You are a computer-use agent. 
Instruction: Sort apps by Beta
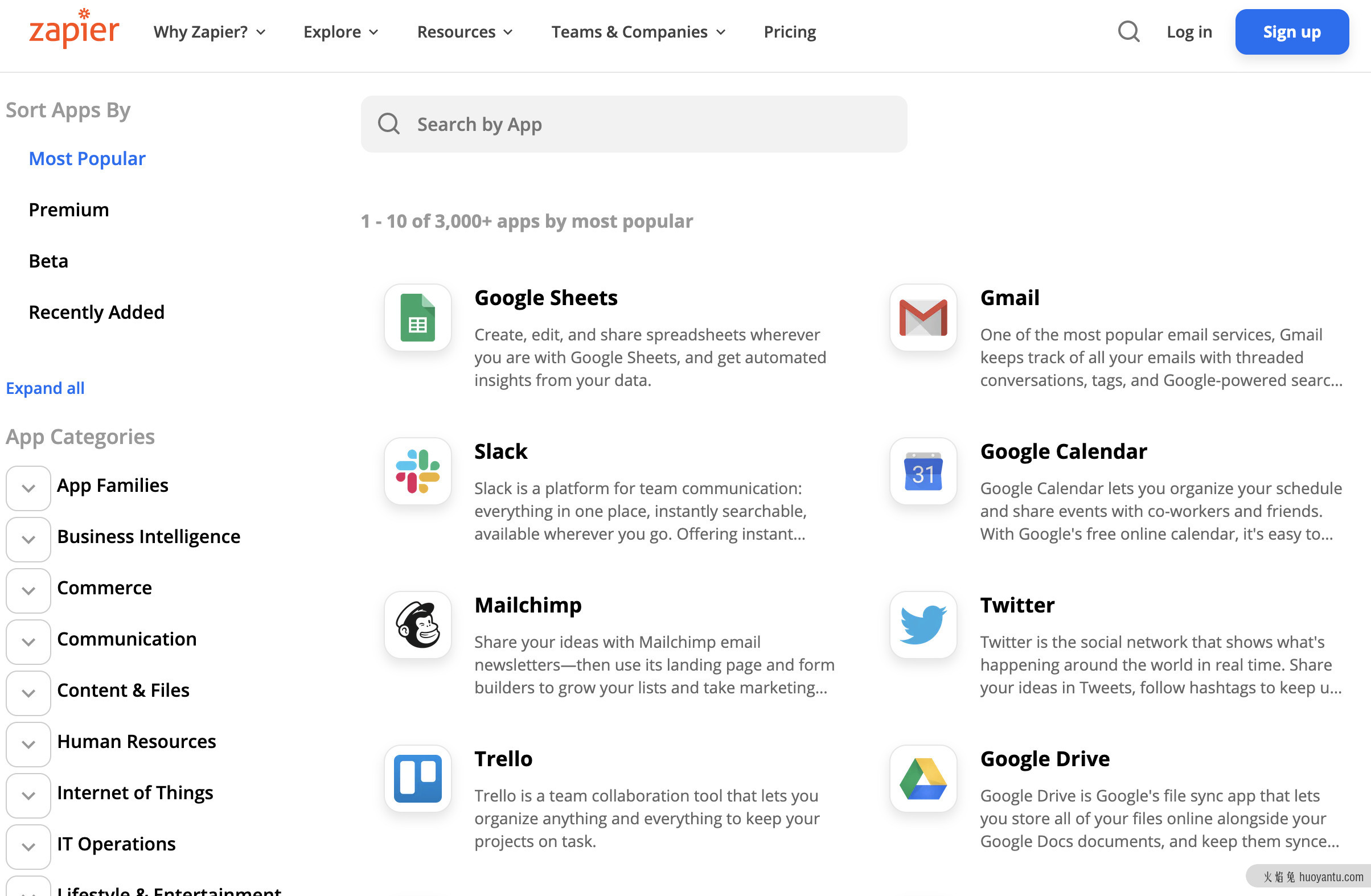[48, 261]
